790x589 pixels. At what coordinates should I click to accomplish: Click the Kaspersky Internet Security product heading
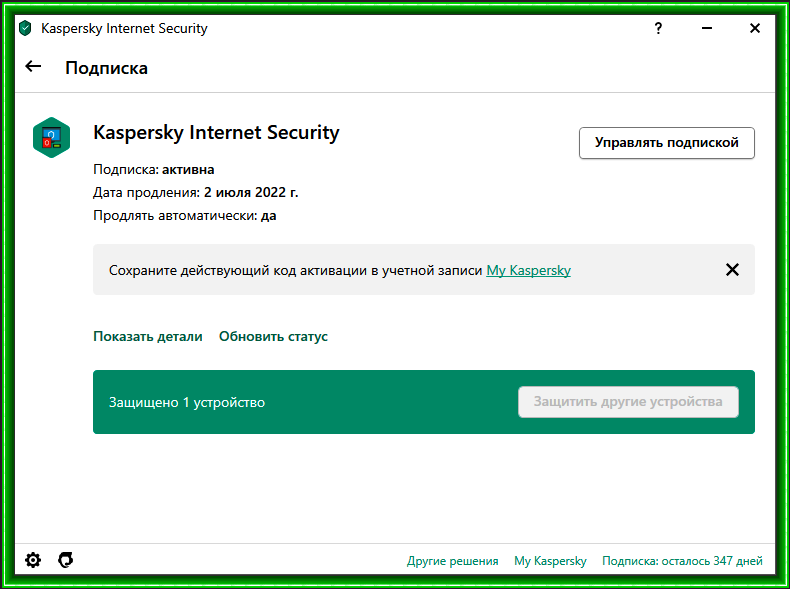click(x=216, y=133)
